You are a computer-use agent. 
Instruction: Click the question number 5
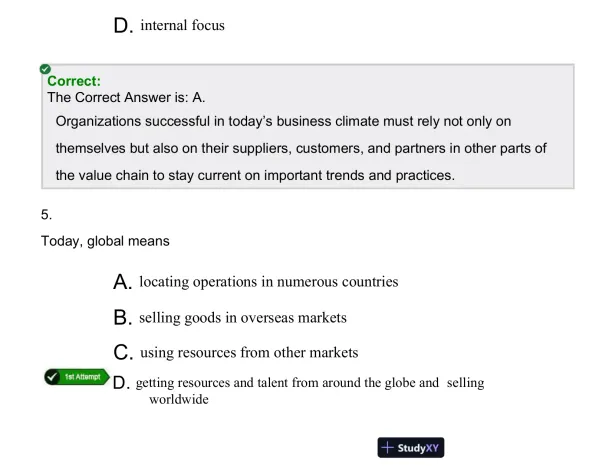[x=46, y=214]
